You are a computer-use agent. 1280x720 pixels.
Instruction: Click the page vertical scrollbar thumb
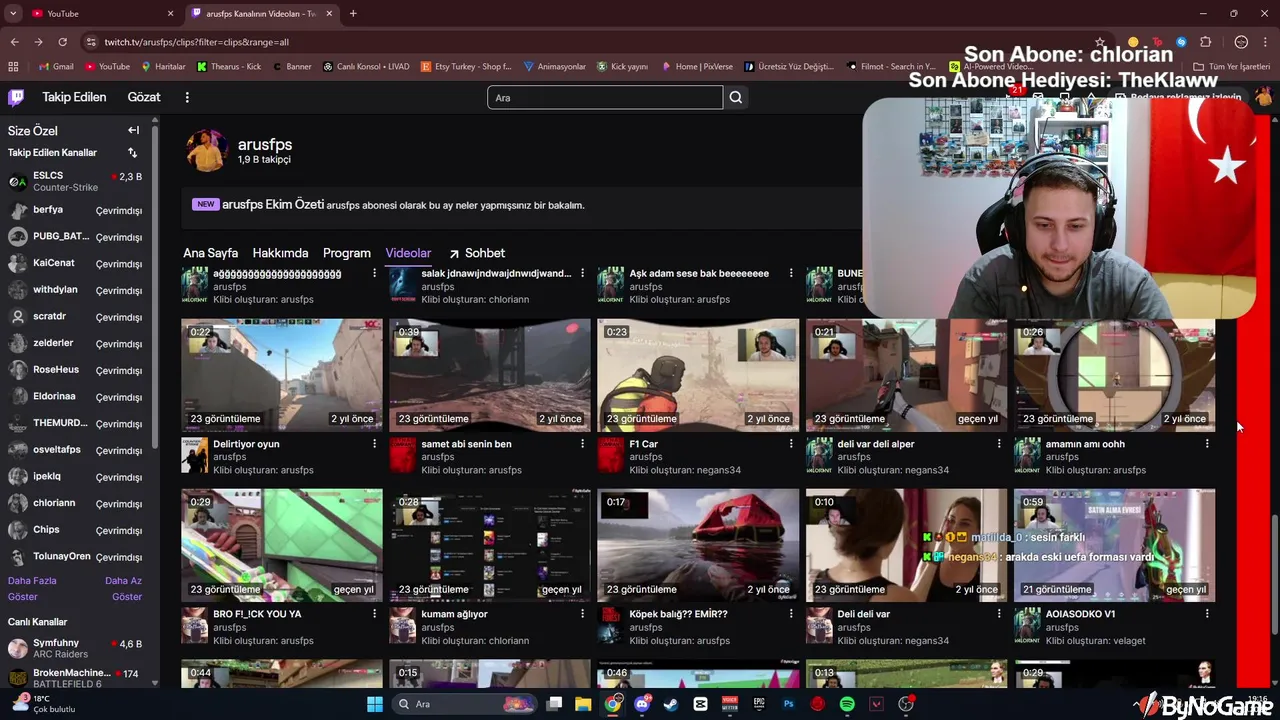pos(1273,573)
